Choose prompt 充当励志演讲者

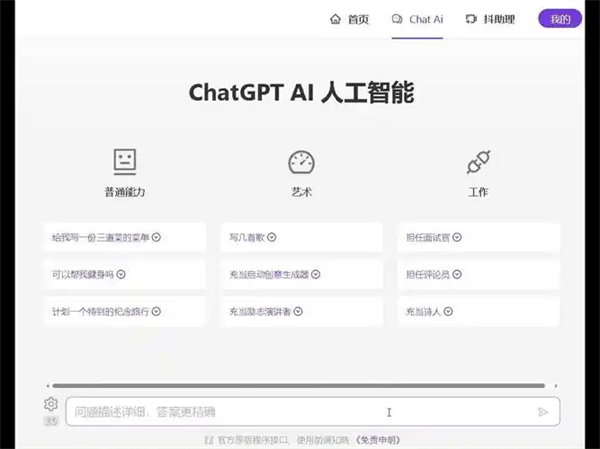[x=302, y=312]
